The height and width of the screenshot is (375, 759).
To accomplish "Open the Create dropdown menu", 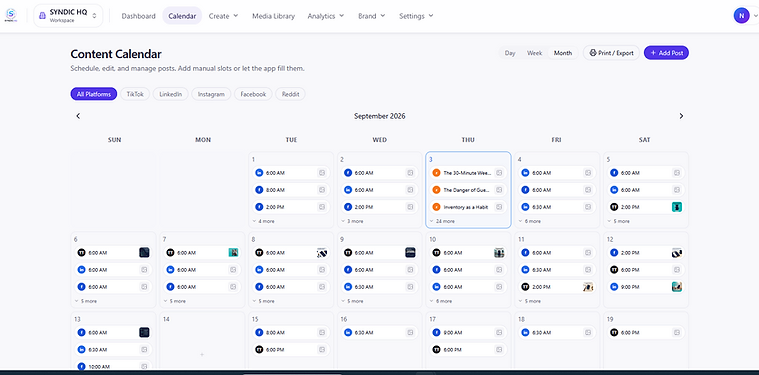I will [x=224, y=16].
